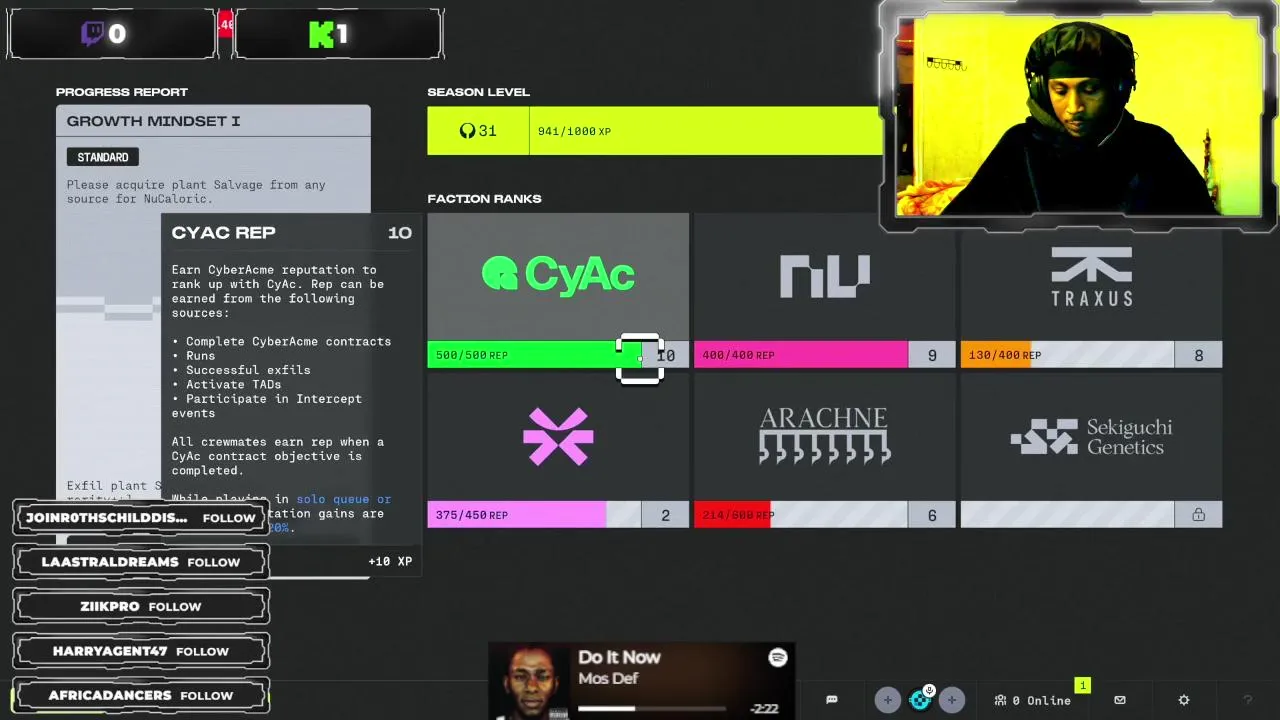Click the NU 400/400 REP pink bar

click(x=801, y=355)
